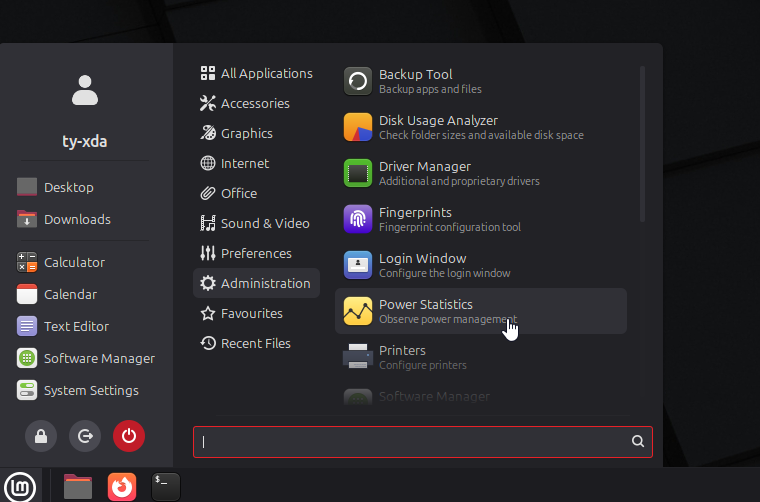Open the Backup Tool icon
The height and width of the screenshot is (502, 760).
(x=358, y=81)
